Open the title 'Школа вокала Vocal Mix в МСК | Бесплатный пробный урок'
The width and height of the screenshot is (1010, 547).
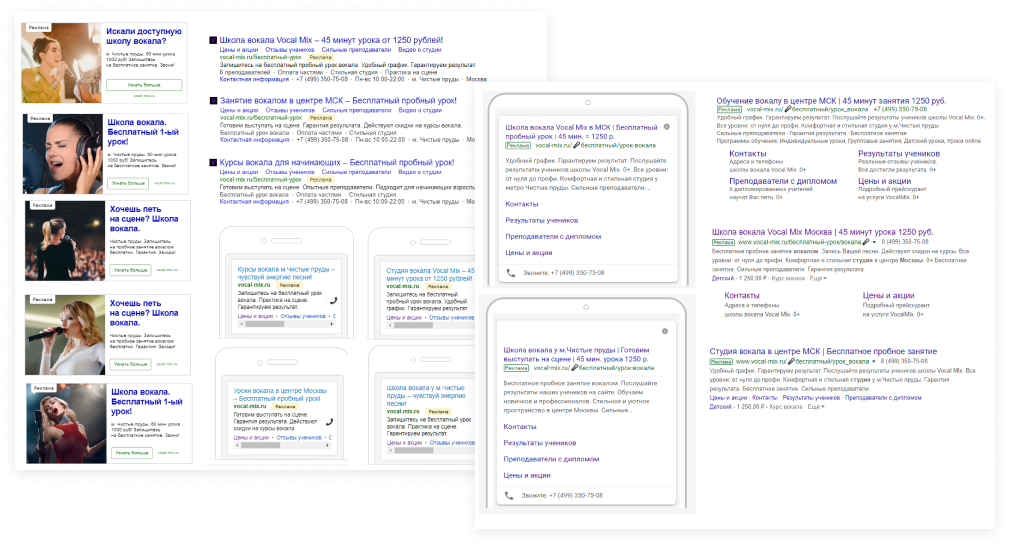(582, 132)
